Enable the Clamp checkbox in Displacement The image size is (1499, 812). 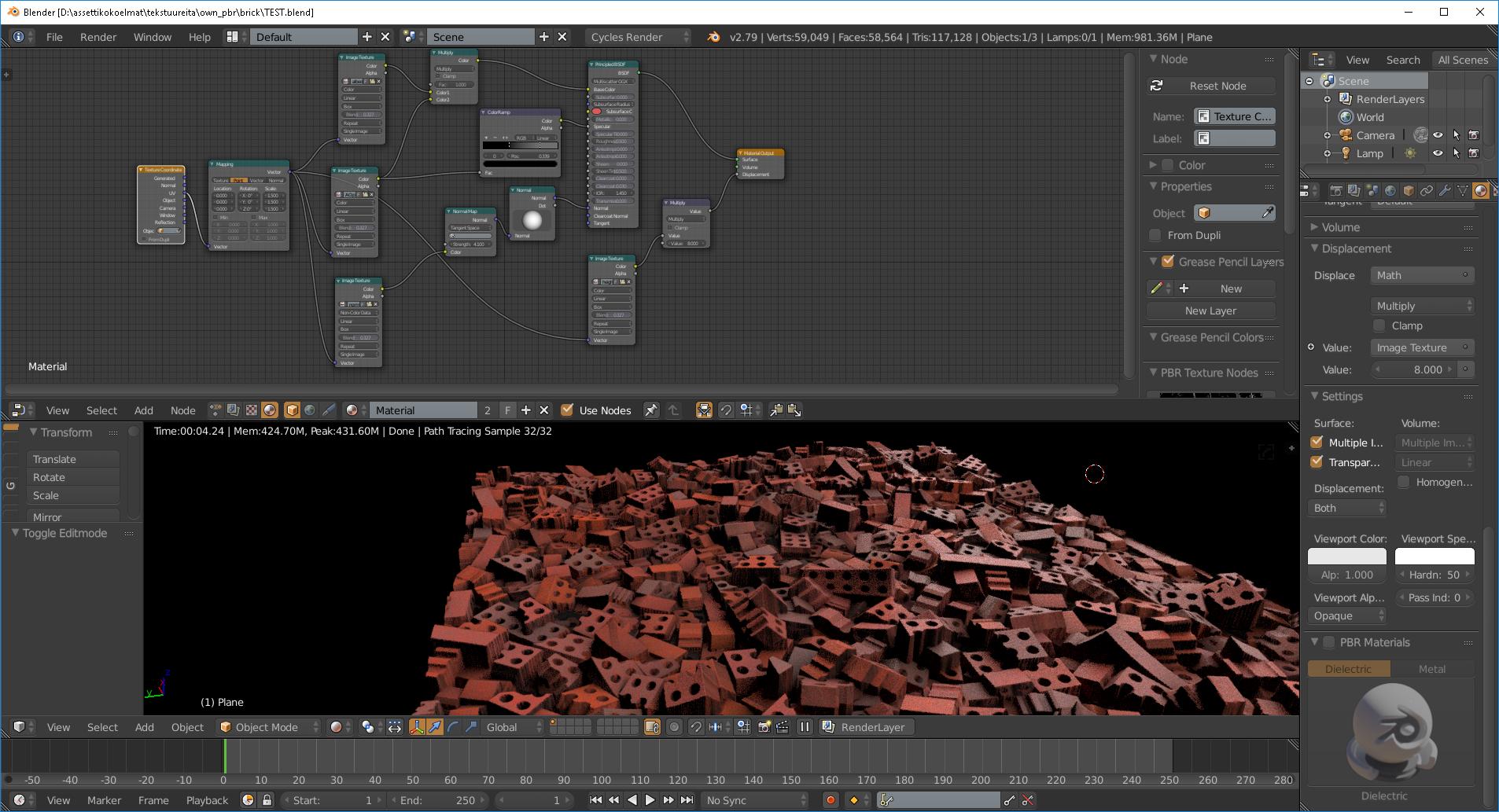pos(1379,325)
